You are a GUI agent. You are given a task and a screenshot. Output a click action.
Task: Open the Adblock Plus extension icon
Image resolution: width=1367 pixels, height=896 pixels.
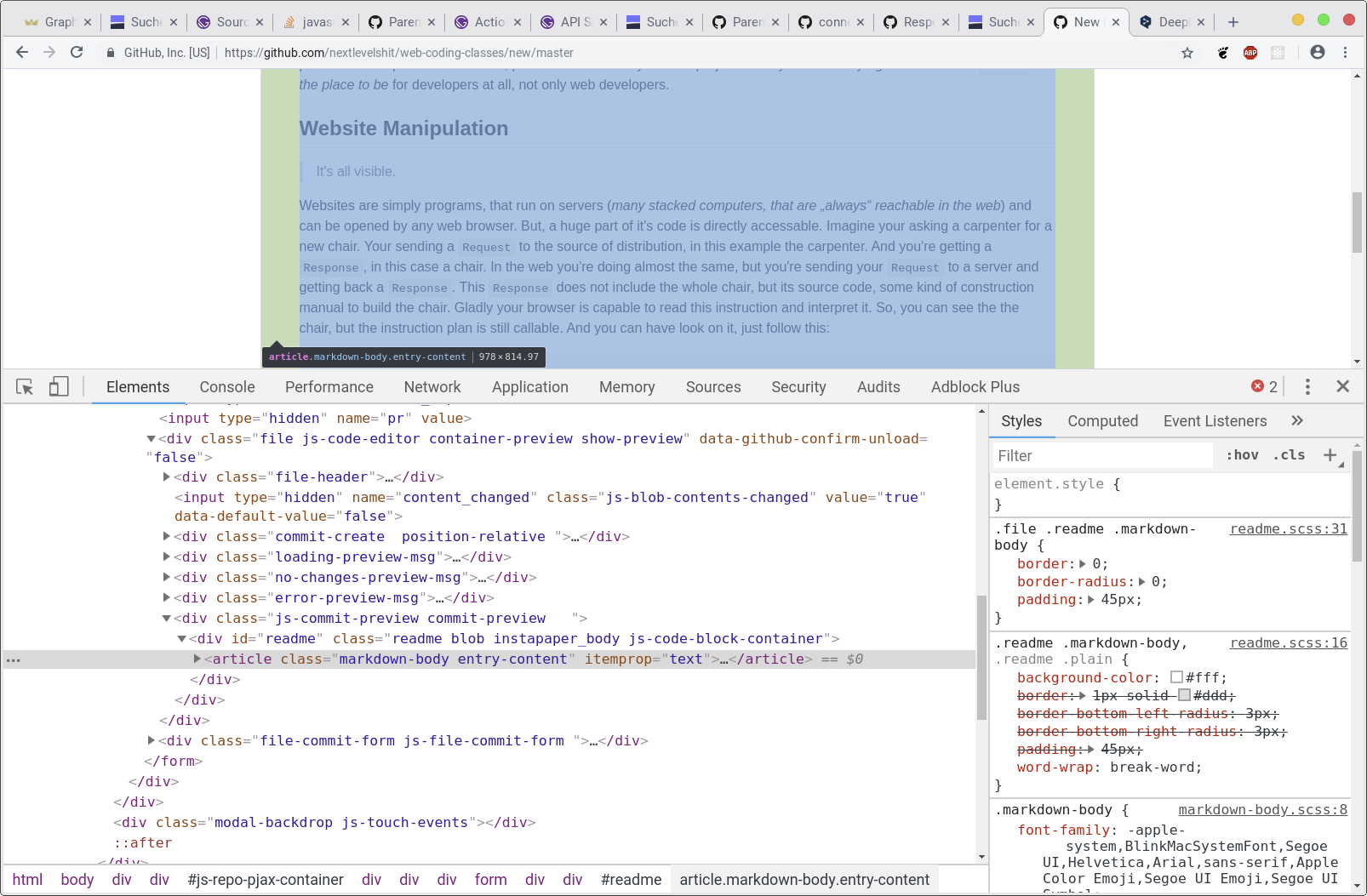[1250, 53]
